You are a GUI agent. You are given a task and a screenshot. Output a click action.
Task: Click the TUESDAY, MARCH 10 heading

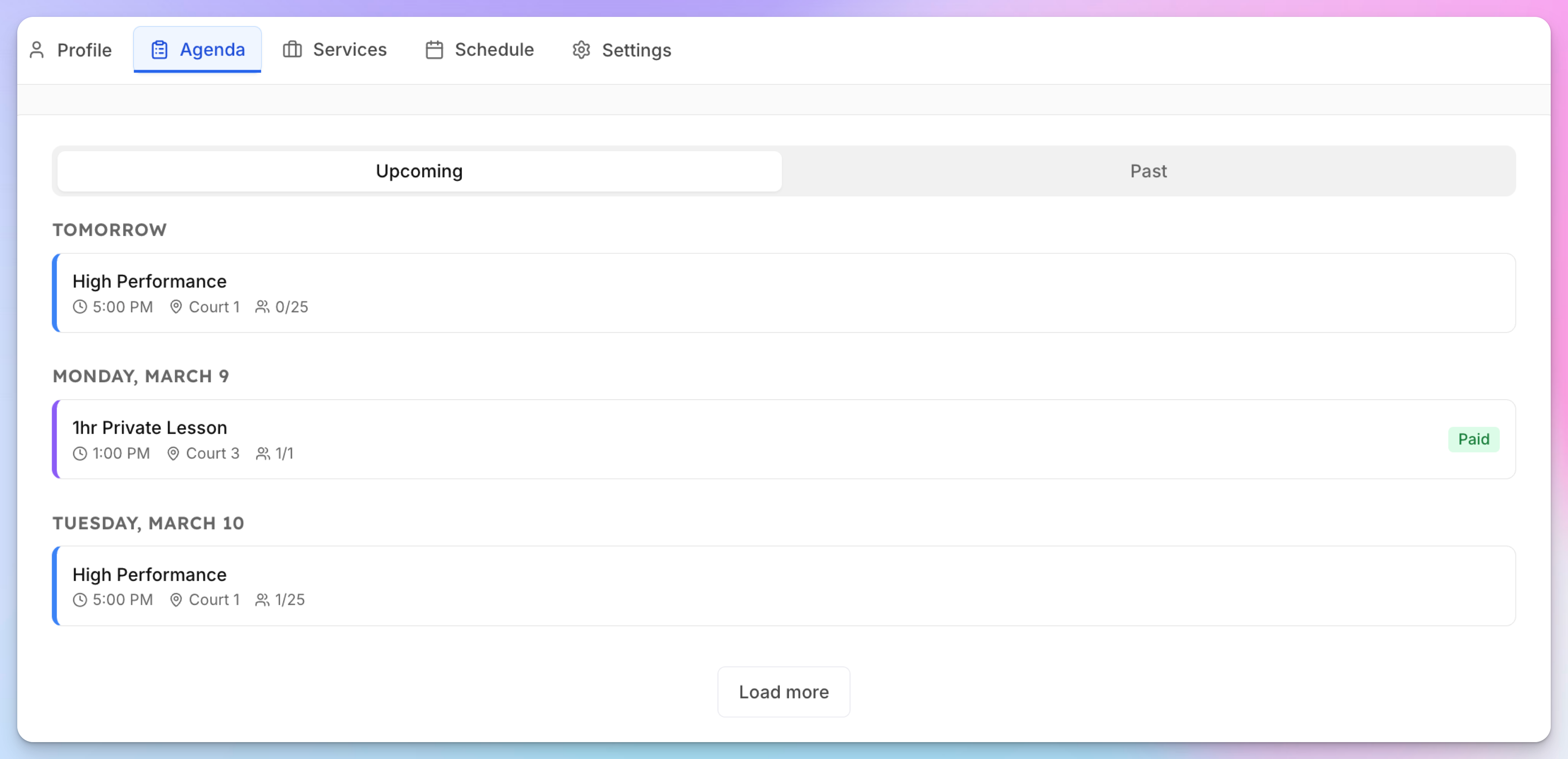[148, 523]
